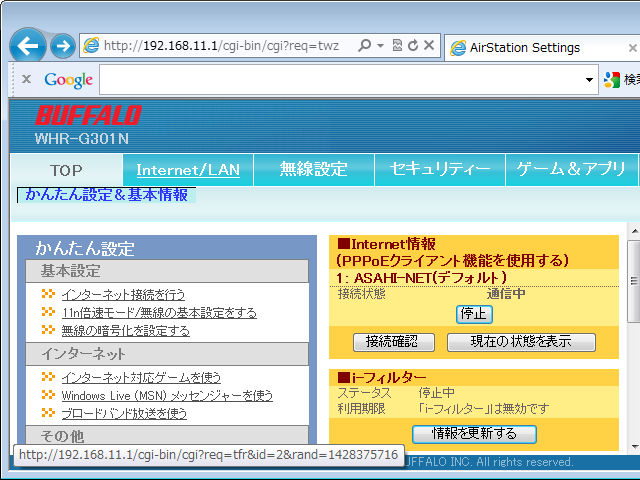Click the BUFFALO logo
The width and height of the screenshot is (640, 480).
(x=89, y=115)
